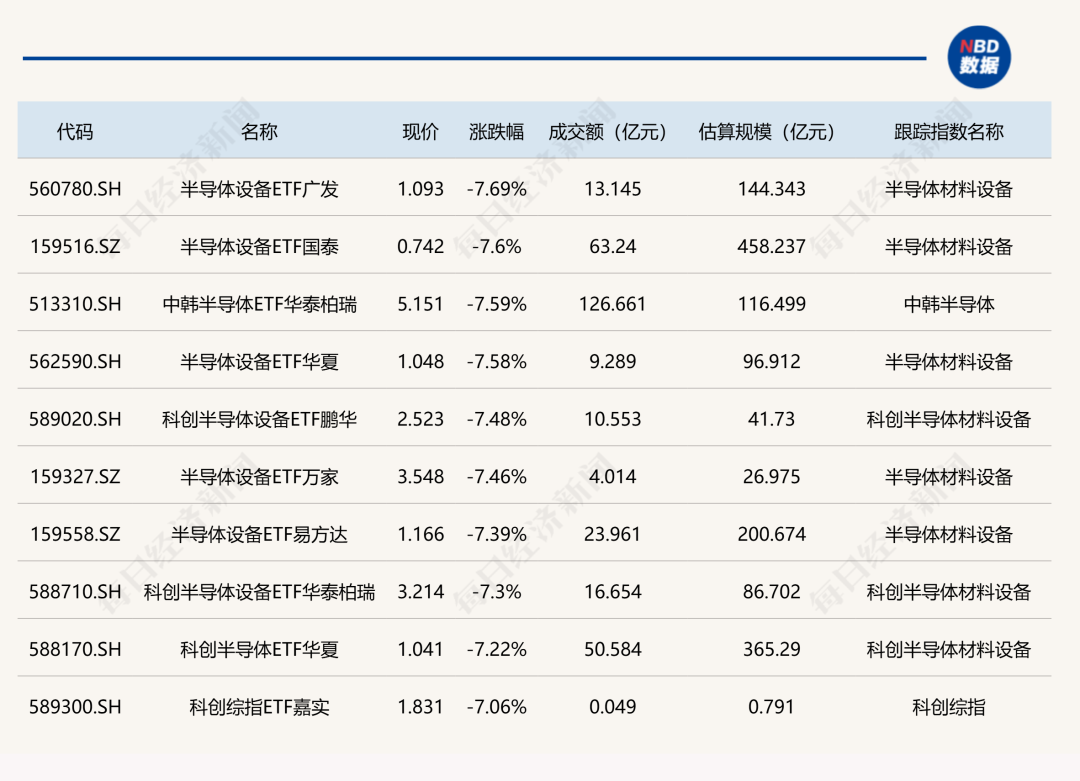Viewport: 1080px width, 781px height.
Task: Click estimated scale 365.29
Action: pyautogui.click(x=771, y=649)
